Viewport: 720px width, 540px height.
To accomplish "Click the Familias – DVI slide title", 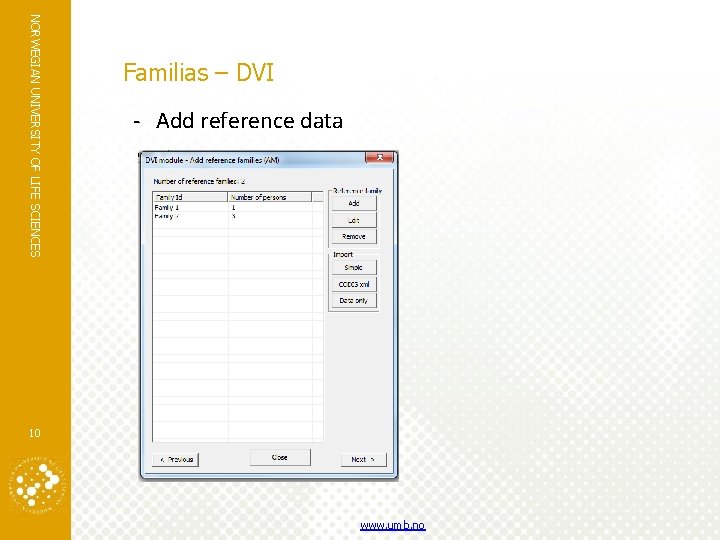I will [x=198, y=73].
